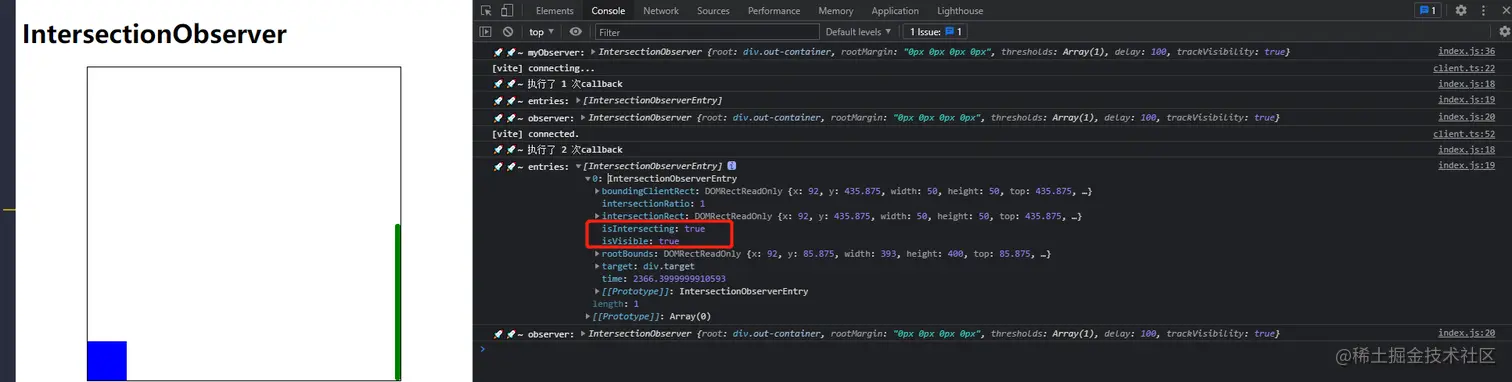Open the Application tab

coord(895,11)
